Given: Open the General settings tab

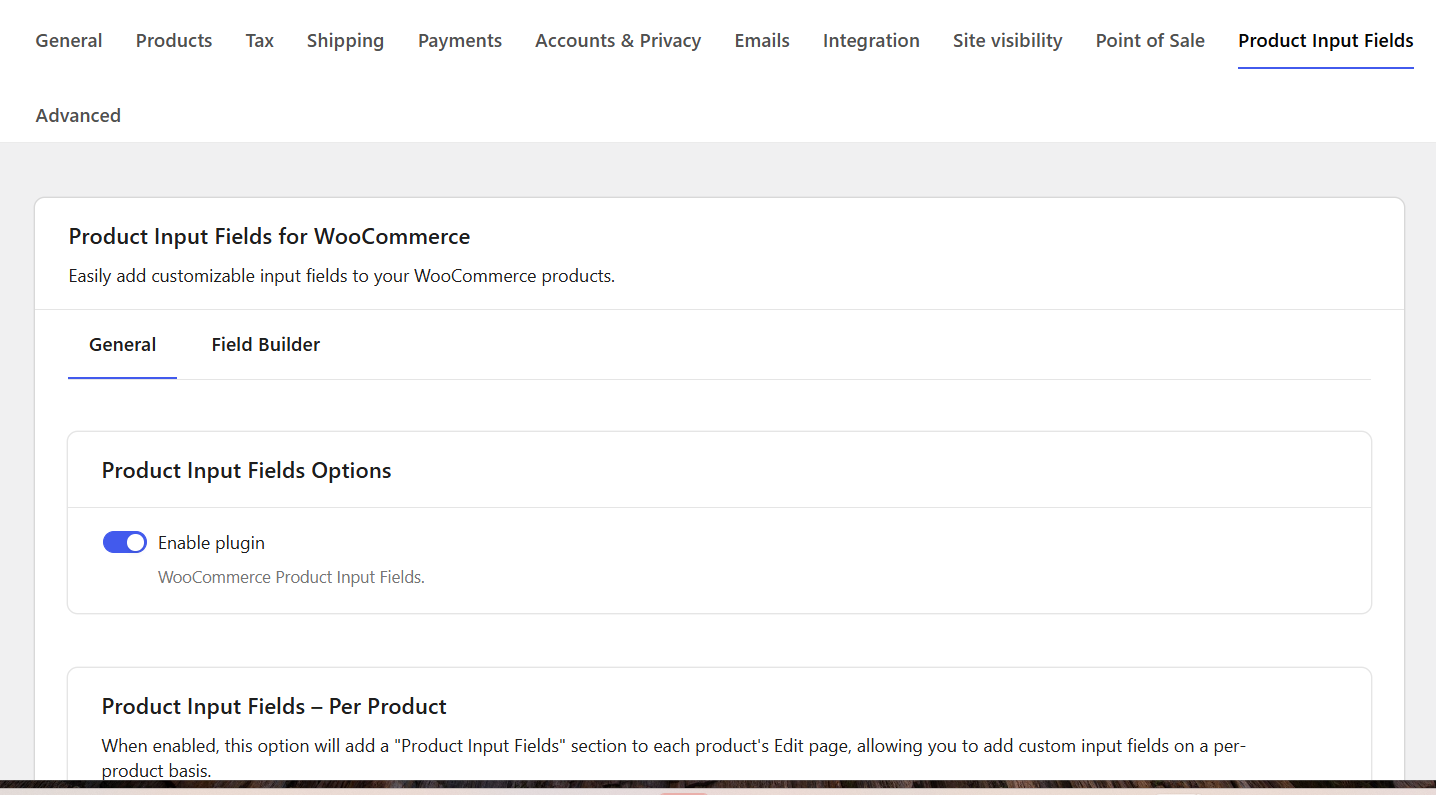Looking at the screenshot, I should point(69,41).
